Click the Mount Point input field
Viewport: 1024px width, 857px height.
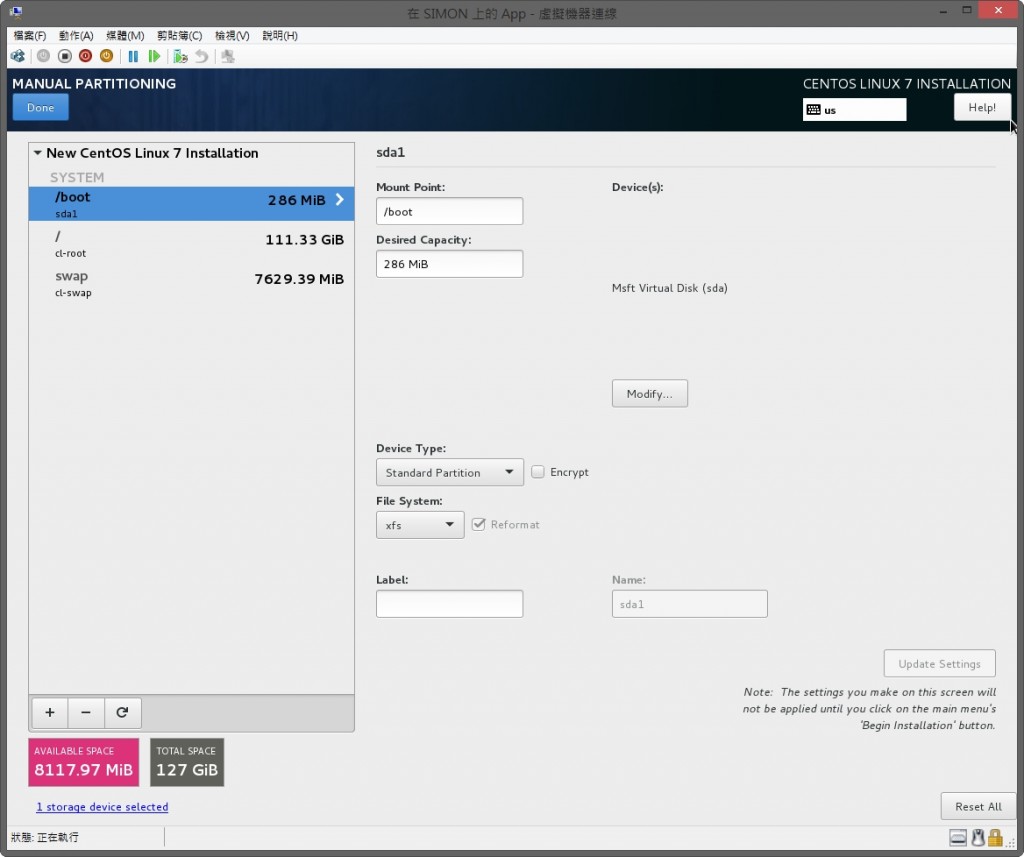(449, 211)
